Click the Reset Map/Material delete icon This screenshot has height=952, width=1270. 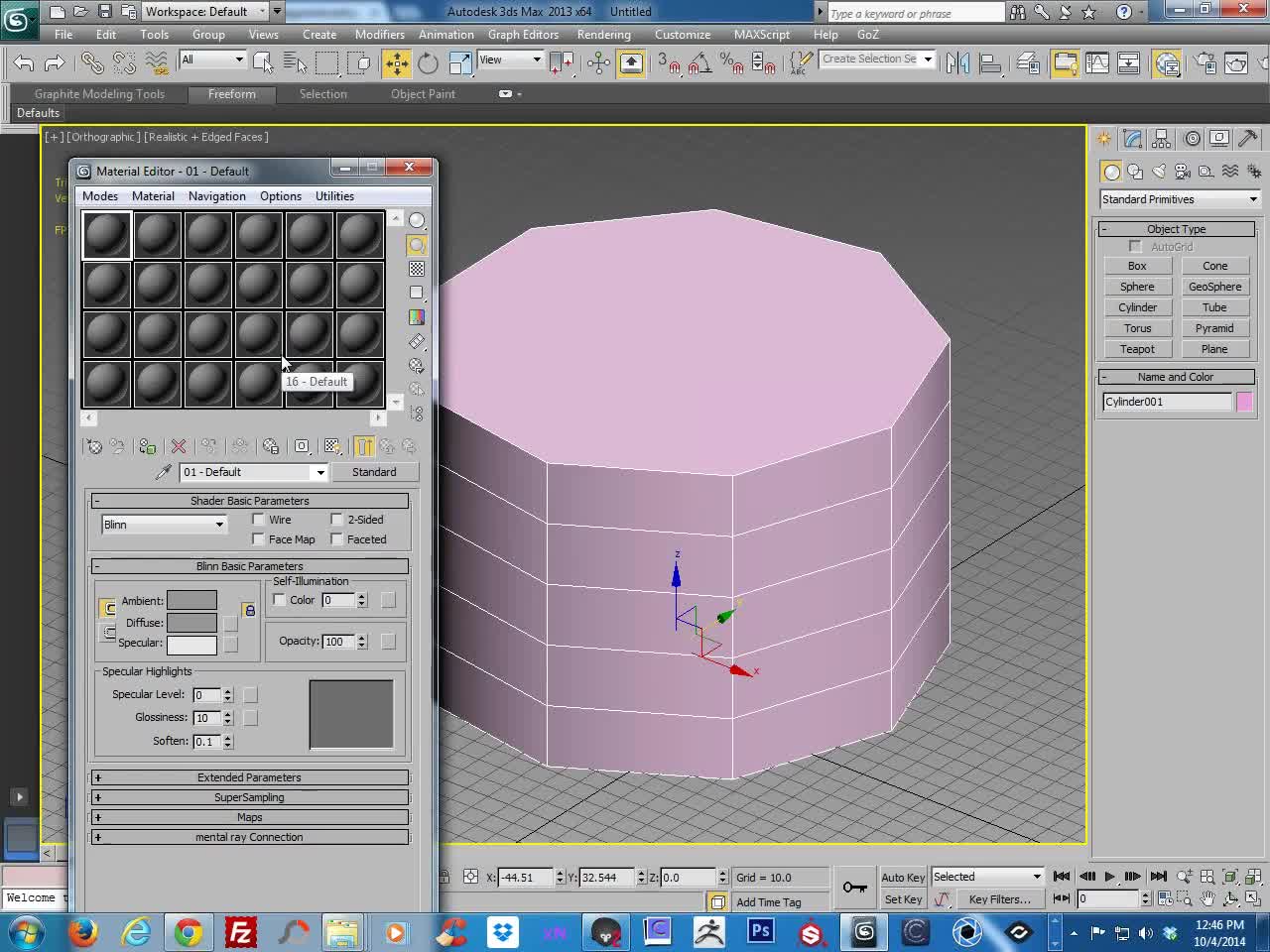pyautogui.click(x=179, y=446)
